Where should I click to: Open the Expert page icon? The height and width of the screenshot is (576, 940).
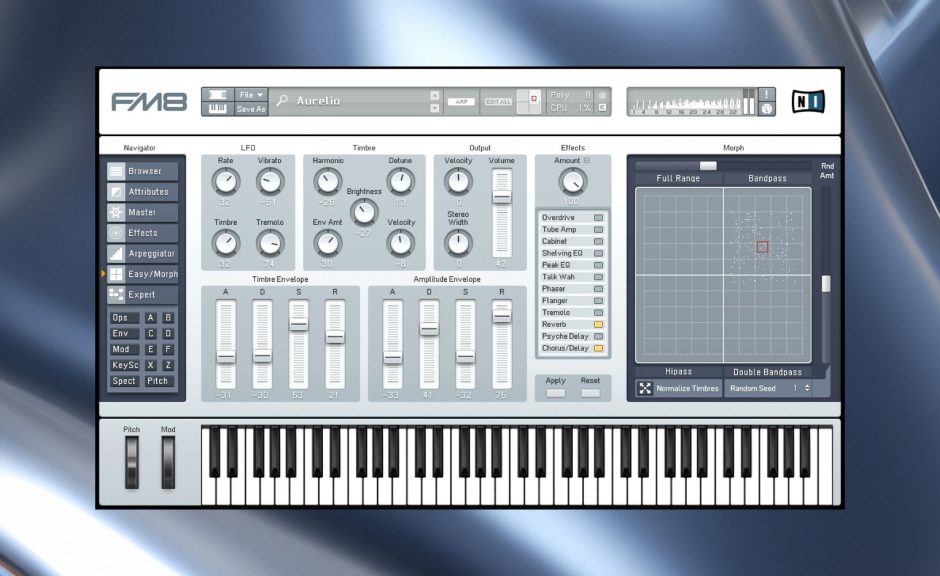point(117,295)
